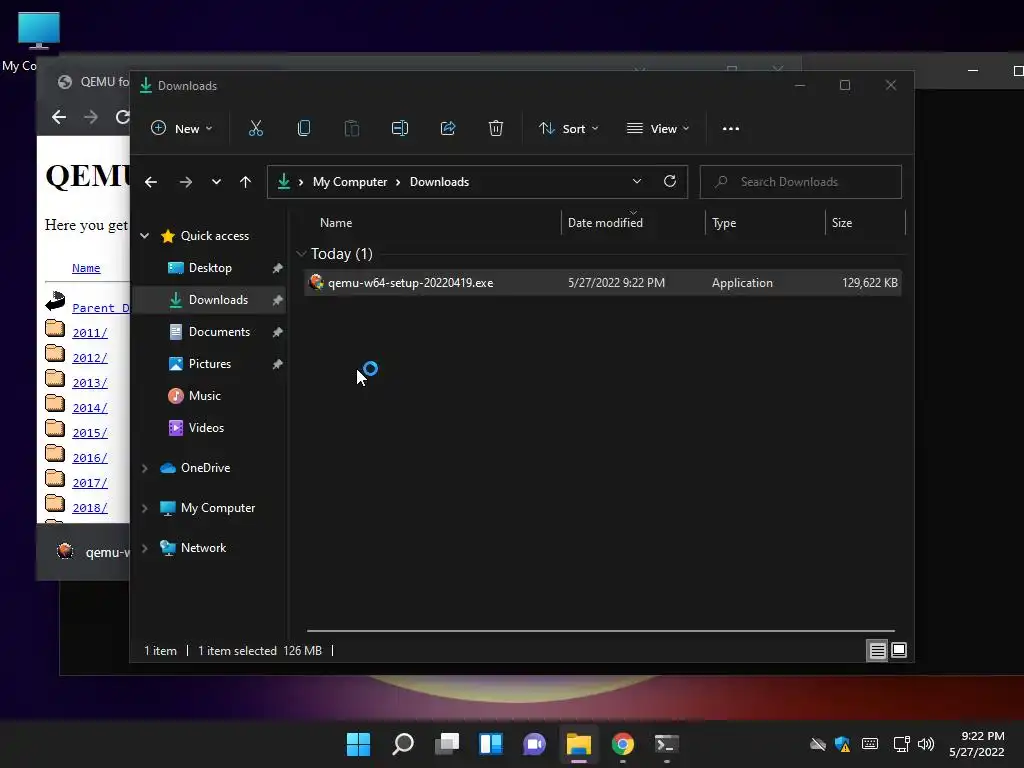Collapse the Quick access tree
Viewport: 1024px width, 768px height.
[x=145, y=236]
